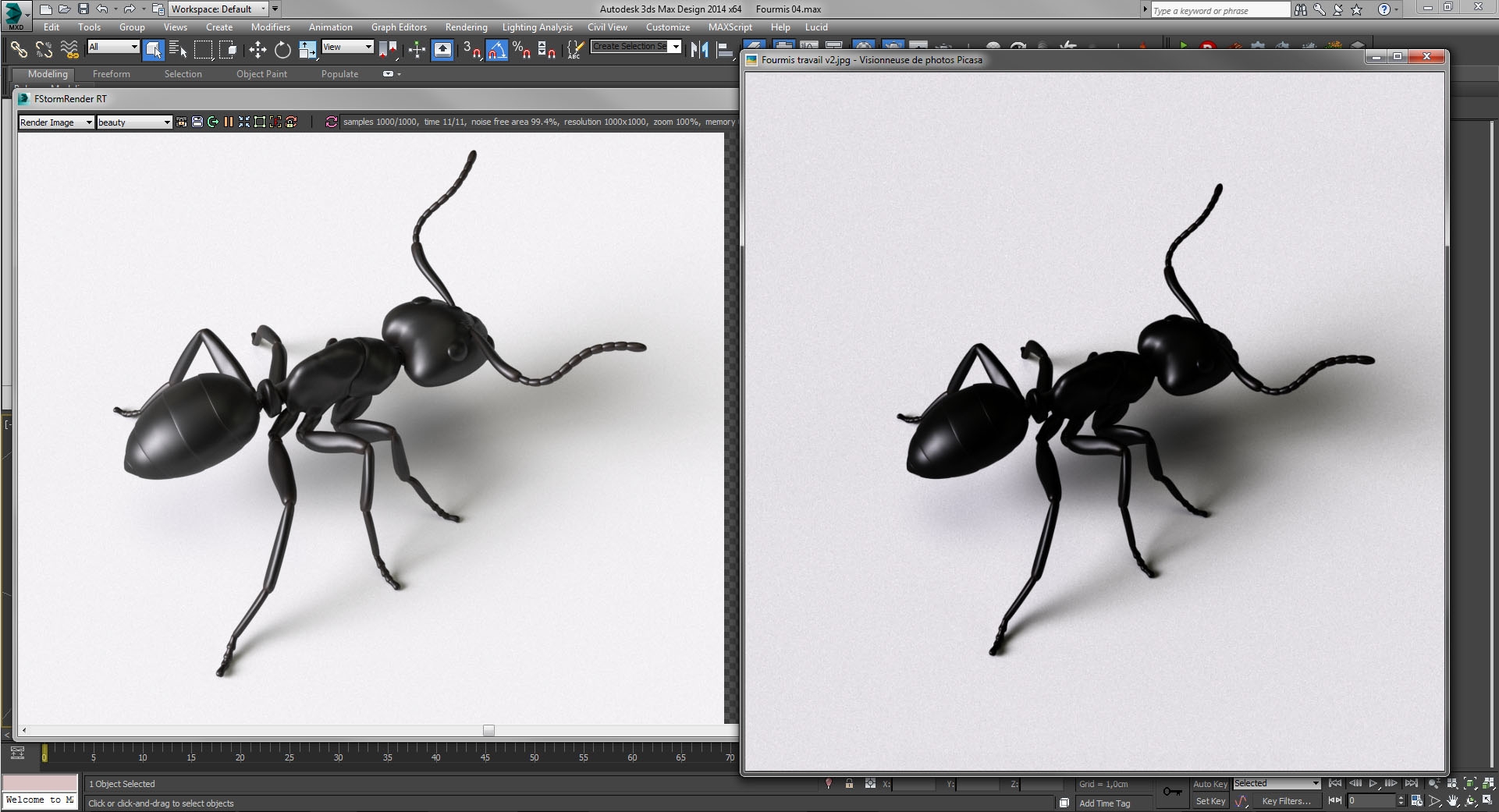
Task: Switch to the Freeform ribbon tab
Action: click(x=111, y=73)
